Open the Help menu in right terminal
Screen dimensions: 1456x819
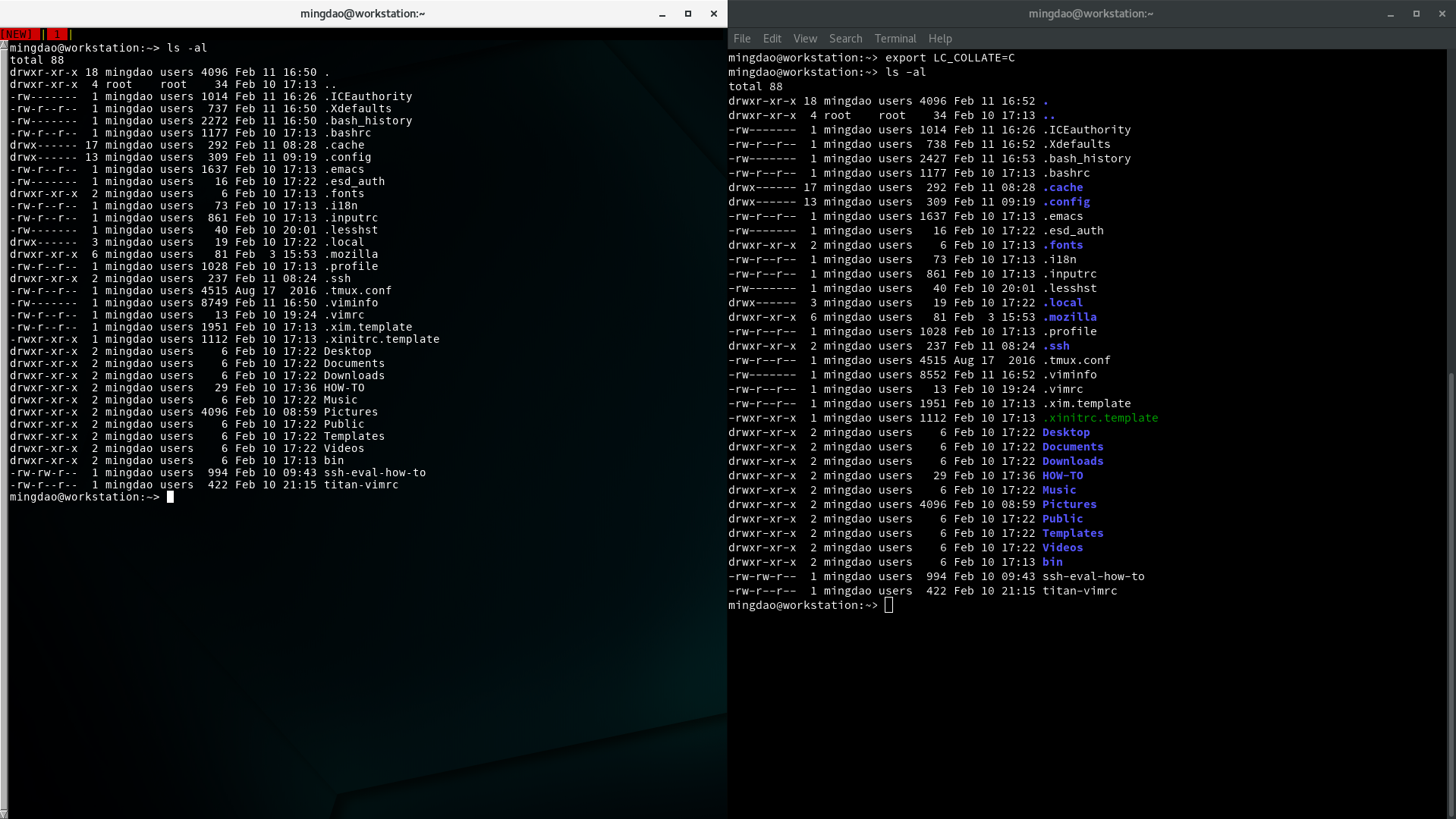(940, 39)
